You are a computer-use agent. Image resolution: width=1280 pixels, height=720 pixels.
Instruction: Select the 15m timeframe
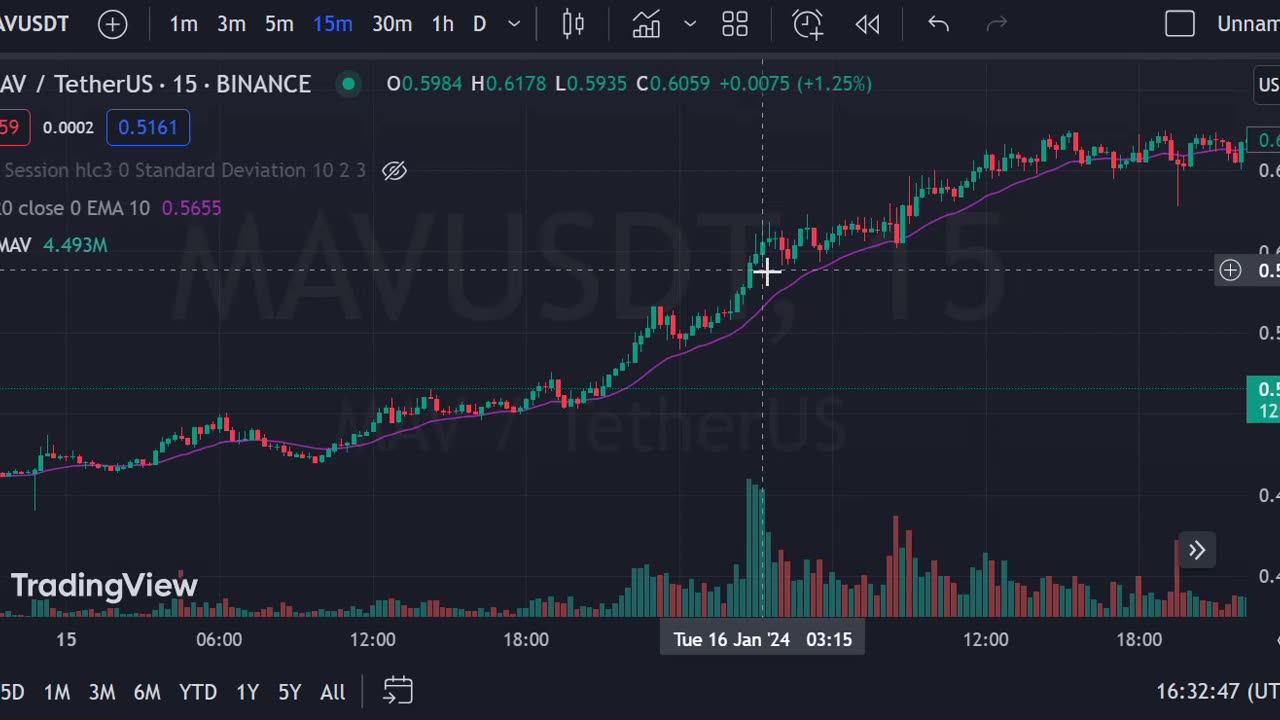(332, 24)
